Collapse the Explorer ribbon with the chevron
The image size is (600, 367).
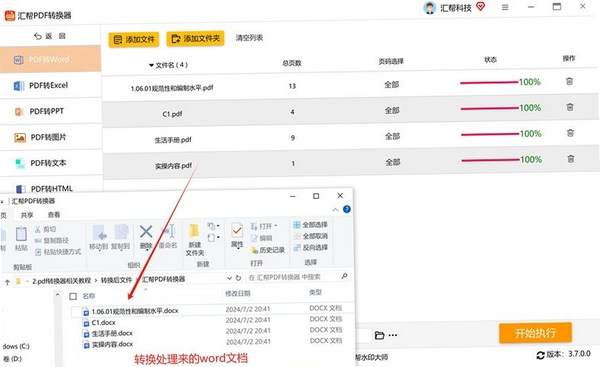click(x=335, y=210)
